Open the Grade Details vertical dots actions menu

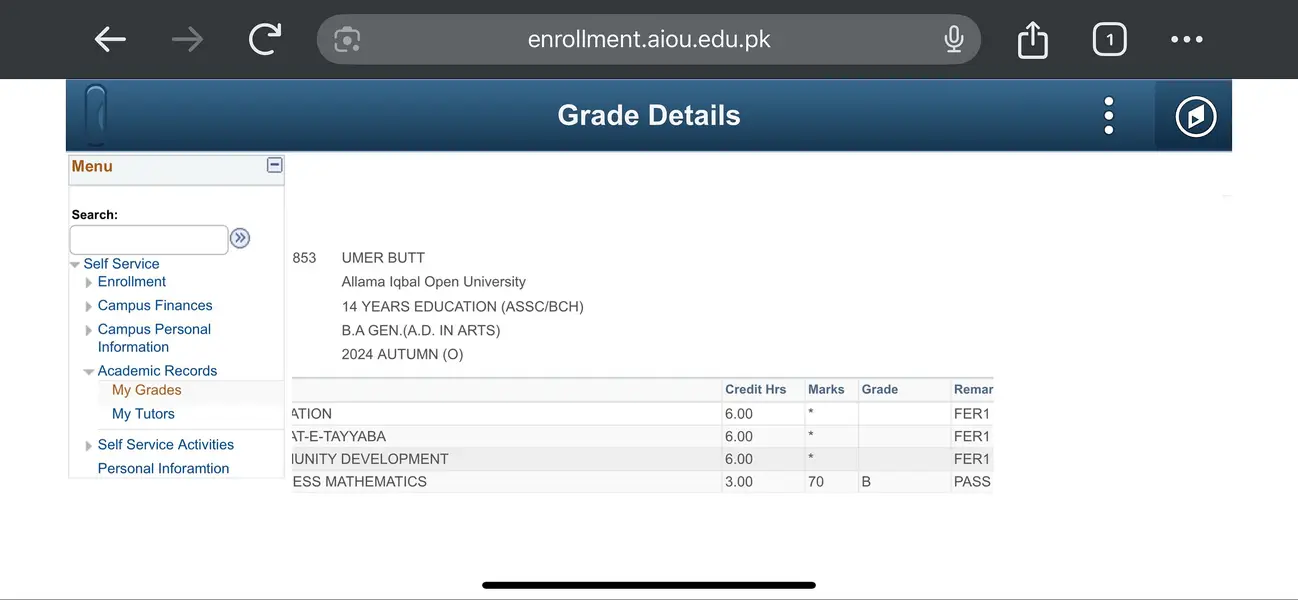(x=1108, y=116)
